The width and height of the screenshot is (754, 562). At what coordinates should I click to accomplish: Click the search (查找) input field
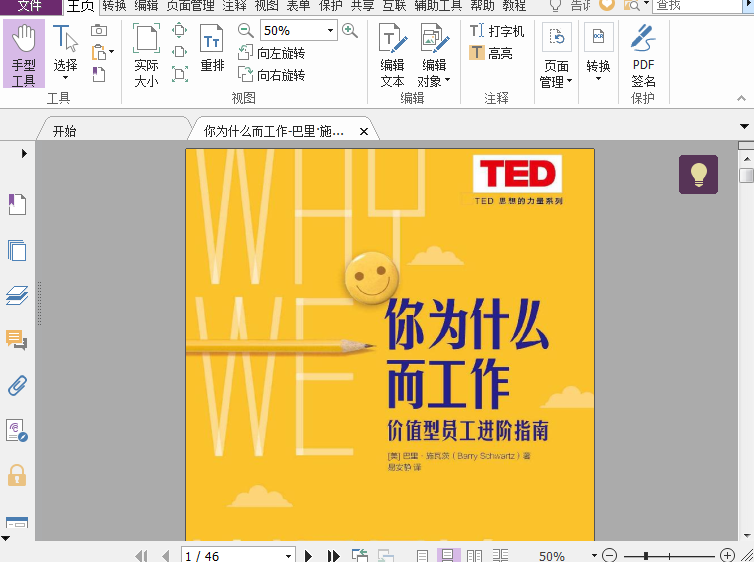698,5
